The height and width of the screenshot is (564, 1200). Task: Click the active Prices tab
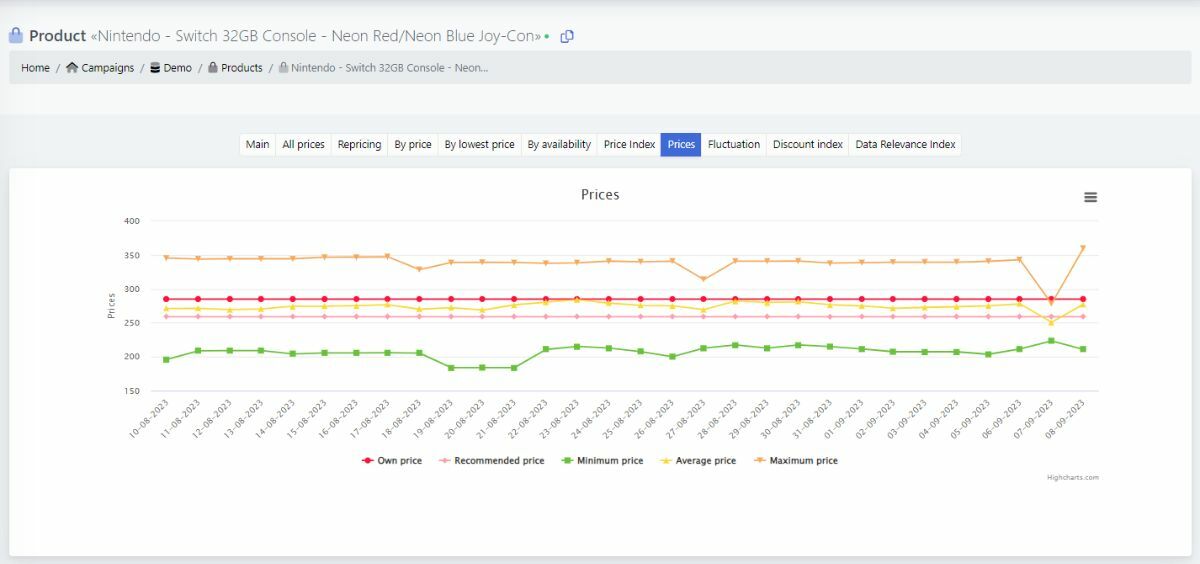point(681,145)
